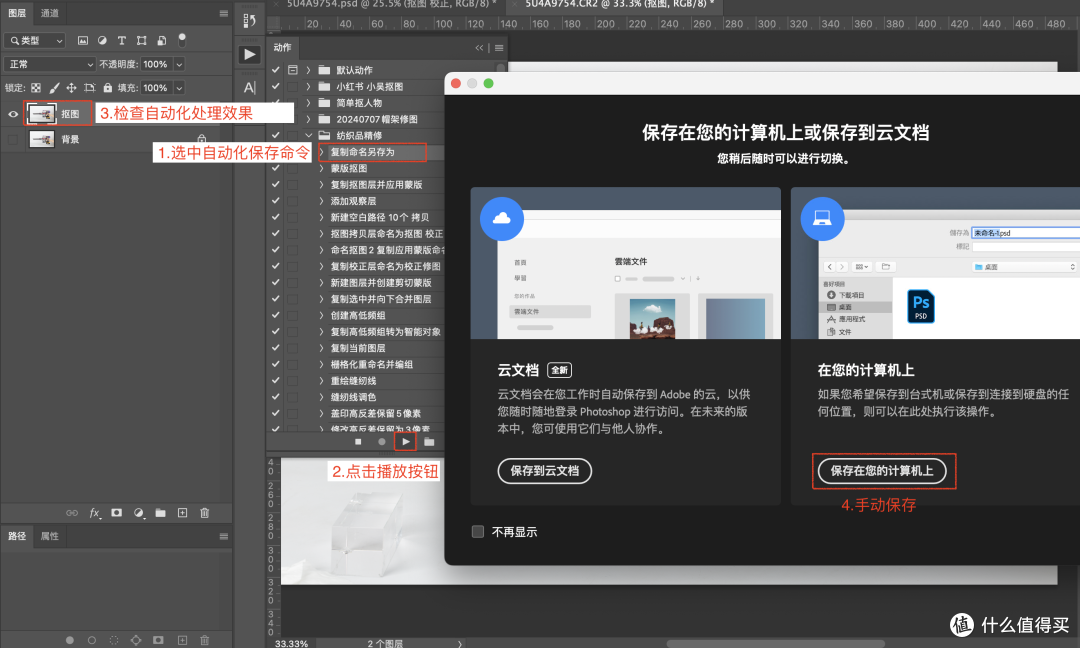Open the History panel dock icon
The height and width of the screenshot is (648, 1080).
tap(249, 21)
